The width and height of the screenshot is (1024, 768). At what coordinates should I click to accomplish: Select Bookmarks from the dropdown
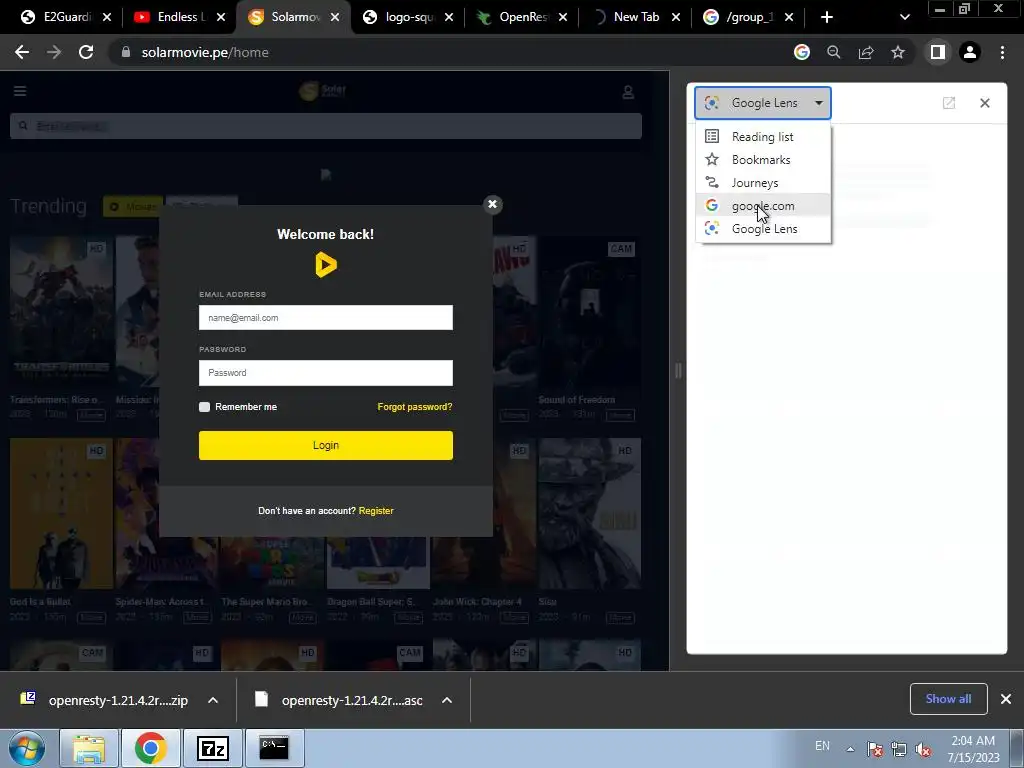[x=763, y=159]
